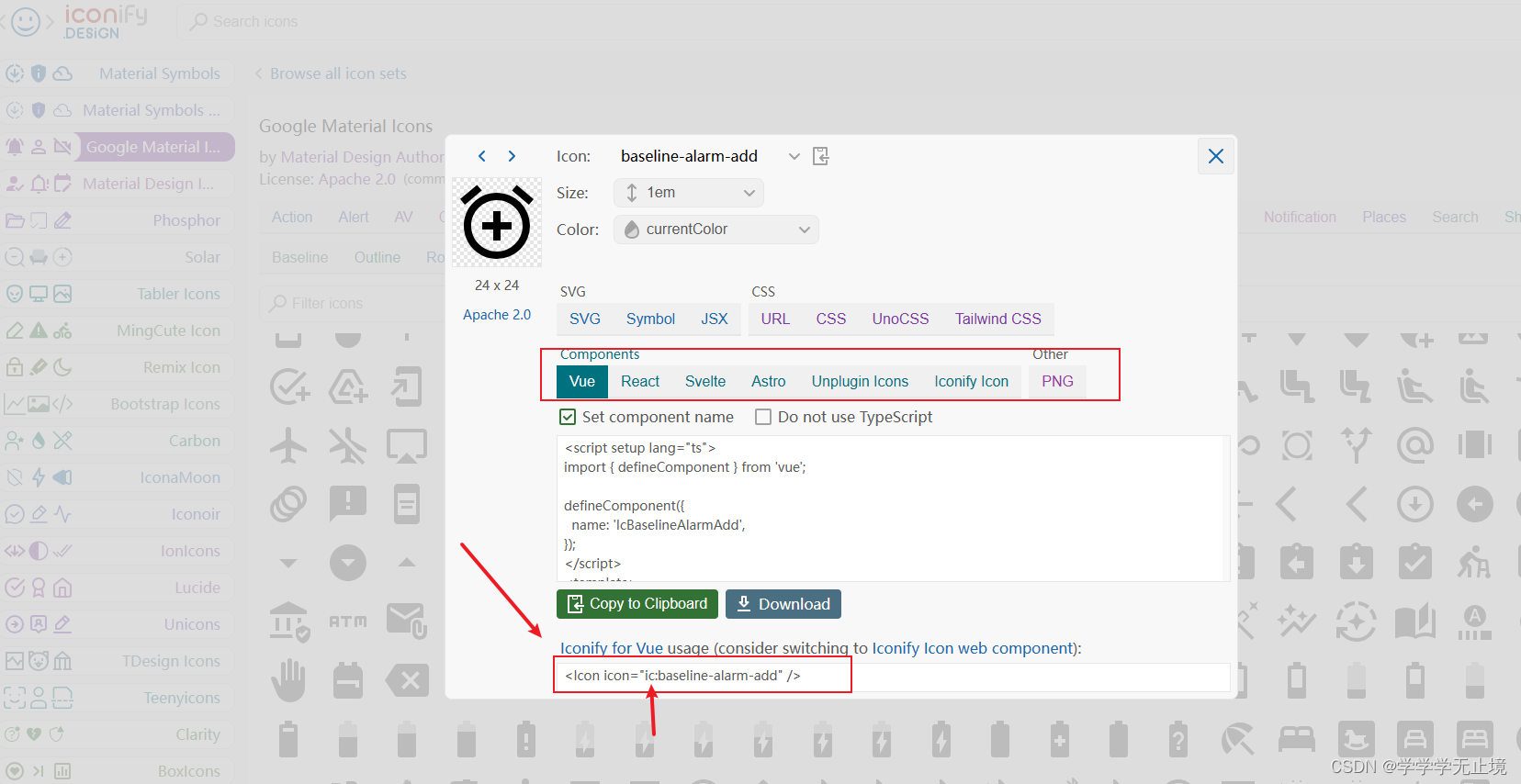Open the currentColor color dropdown
1521x784 pixels.
click(x=716, y=230)
